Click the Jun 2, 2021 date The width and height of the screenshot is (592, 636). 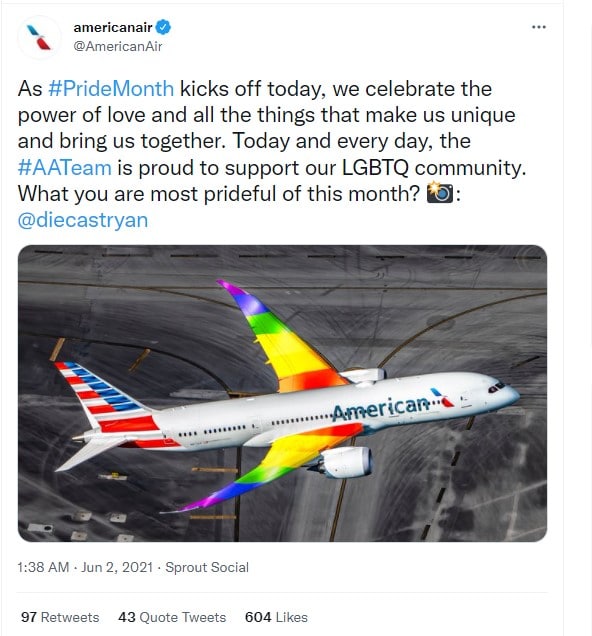(117, 567)
